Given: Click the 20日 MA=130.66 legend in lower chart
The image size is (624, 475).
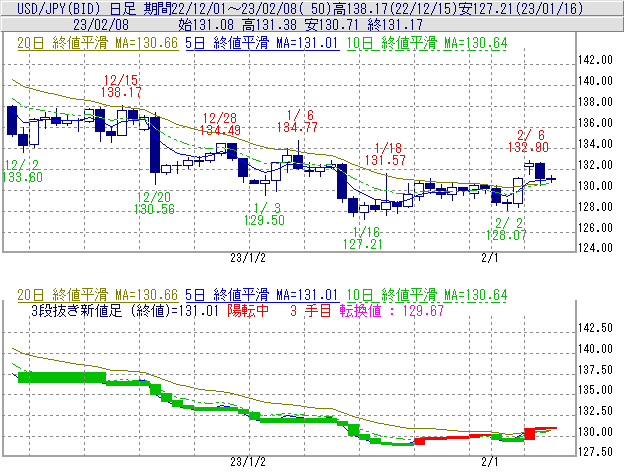Looking at the screenshot, I should [98, 295].
